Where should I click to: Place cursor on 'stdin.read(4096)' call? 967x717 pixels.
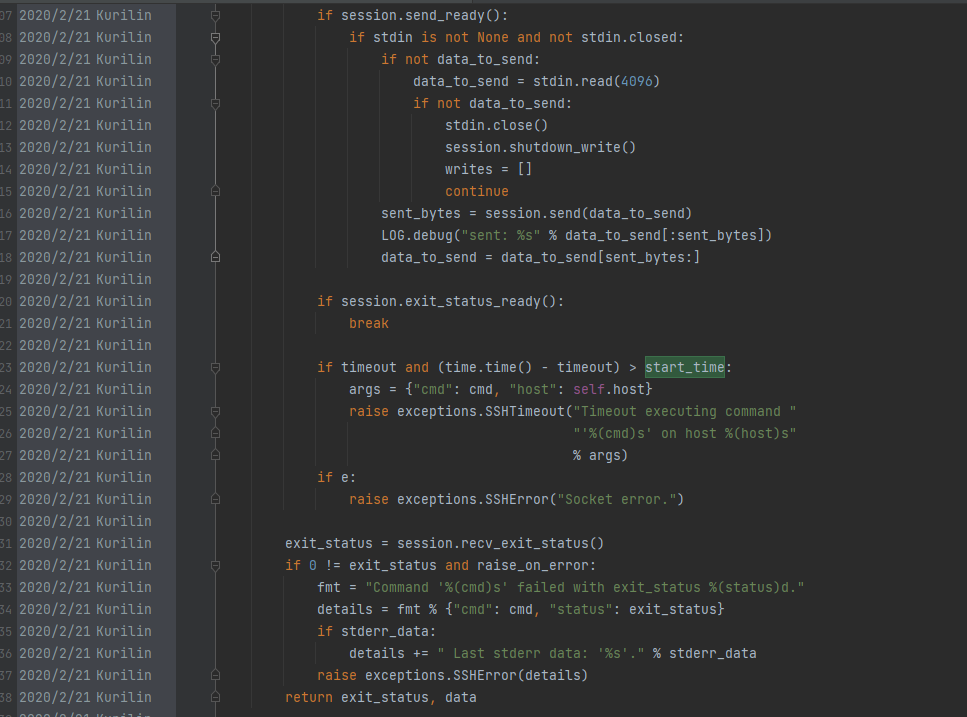[x=596, y=81]
